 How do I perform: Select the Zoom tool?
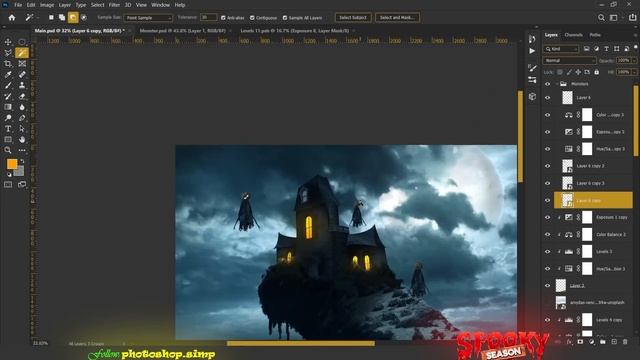(8, 150)
